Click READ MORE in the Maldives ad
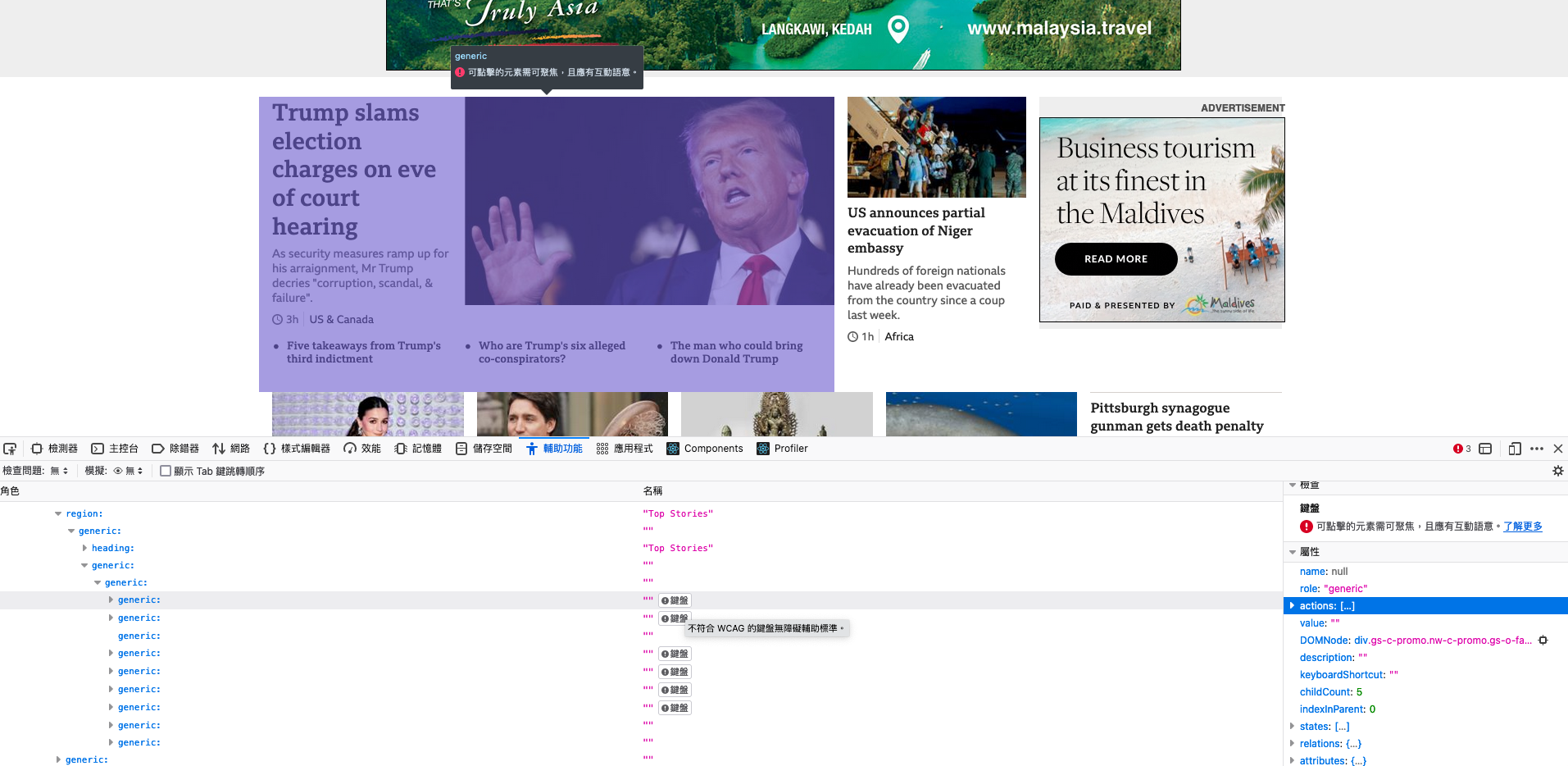This screenshot has width=1568, height=766. coord(1116,259)
